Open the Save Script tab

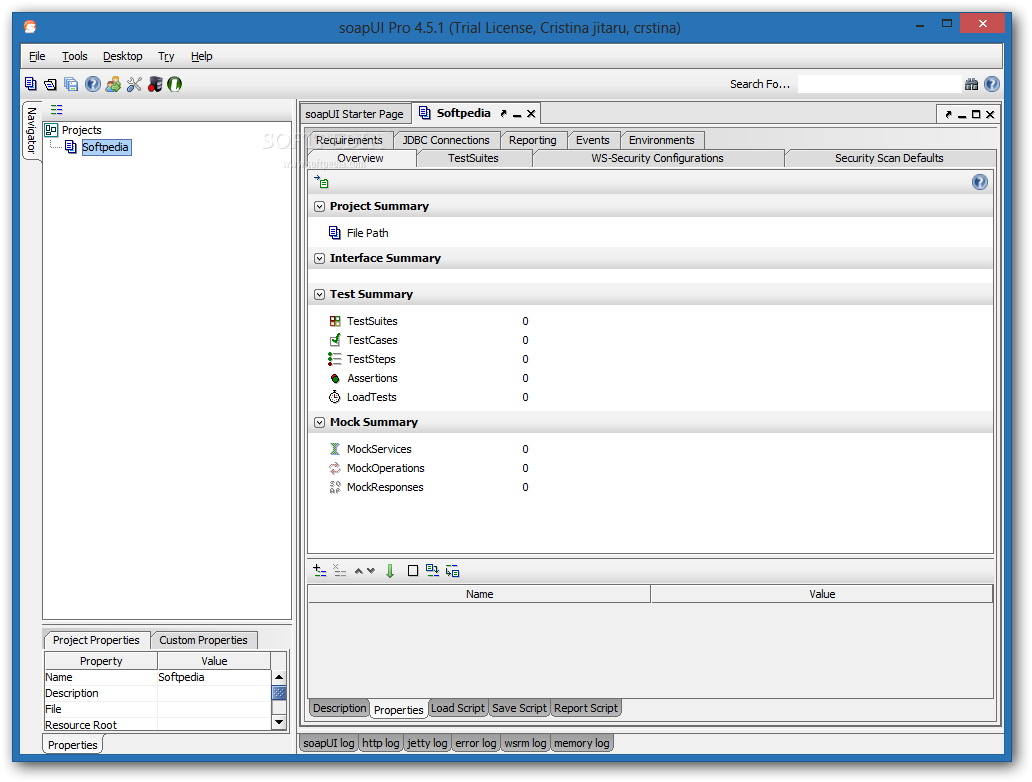[x=519, y=708]
